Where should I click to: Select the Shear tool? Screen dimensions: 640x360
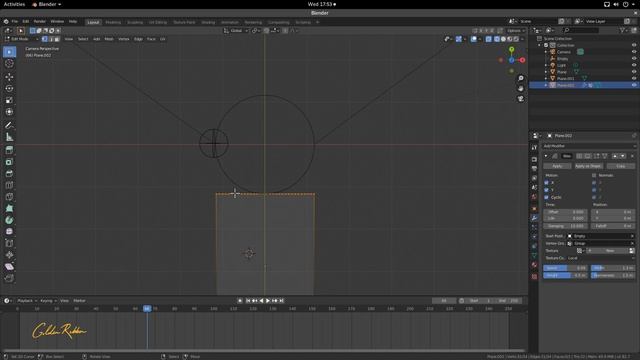pos(9,267)
